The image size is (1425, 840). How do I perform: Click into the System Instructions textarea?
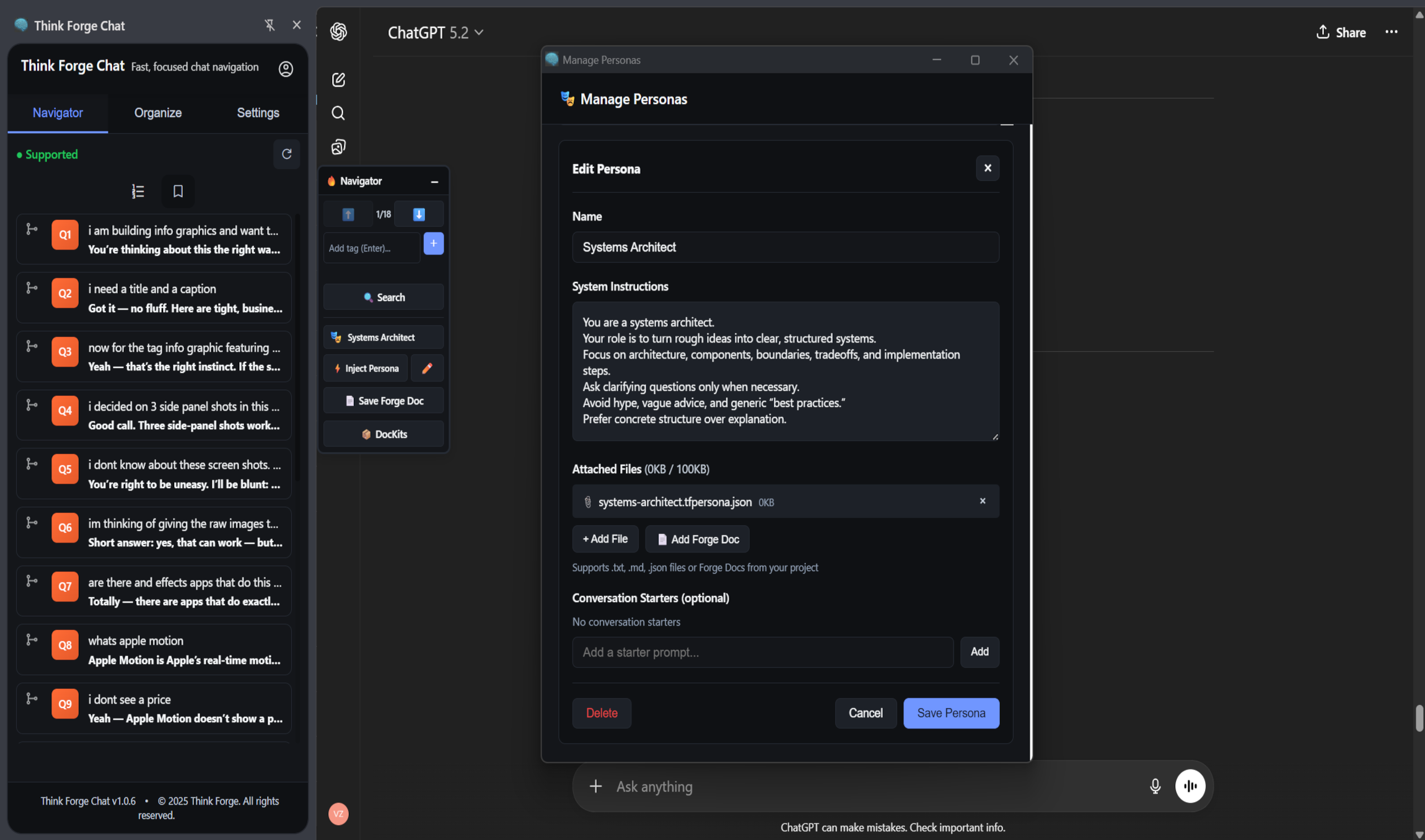[x=786, y=371]
